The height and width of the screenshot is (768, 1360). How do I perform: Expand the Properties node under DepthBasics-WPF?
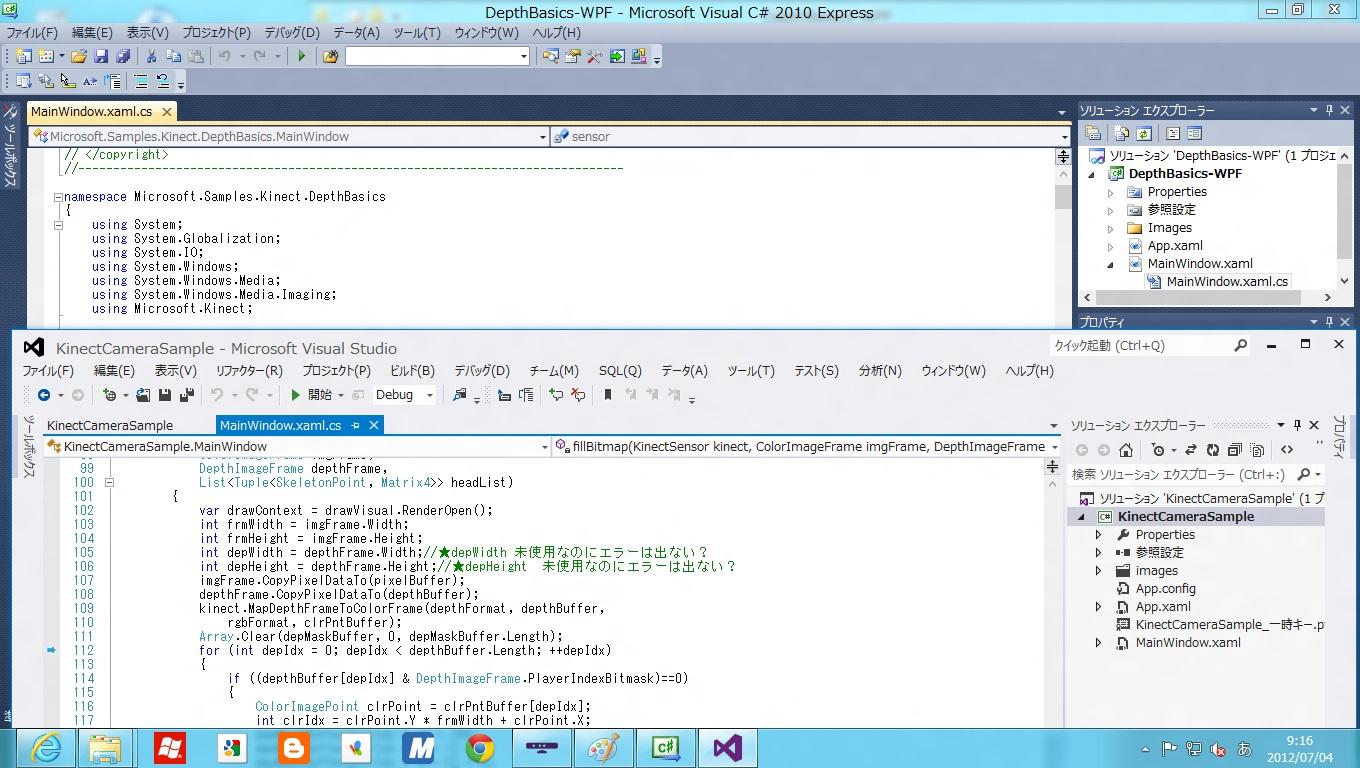1111,192
